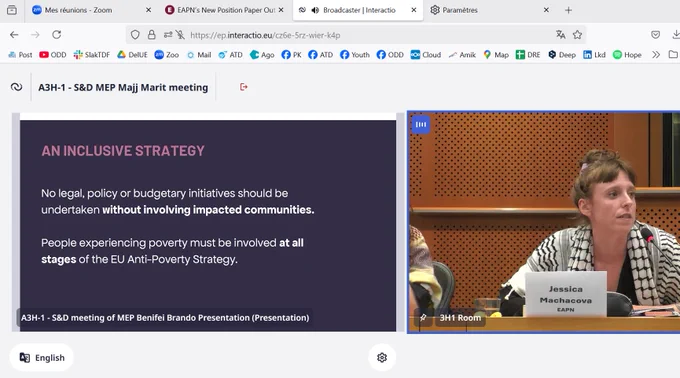Close the Paramètres tab
The height and width of the screenshot is (378, 680).
[x=546, y=10]
